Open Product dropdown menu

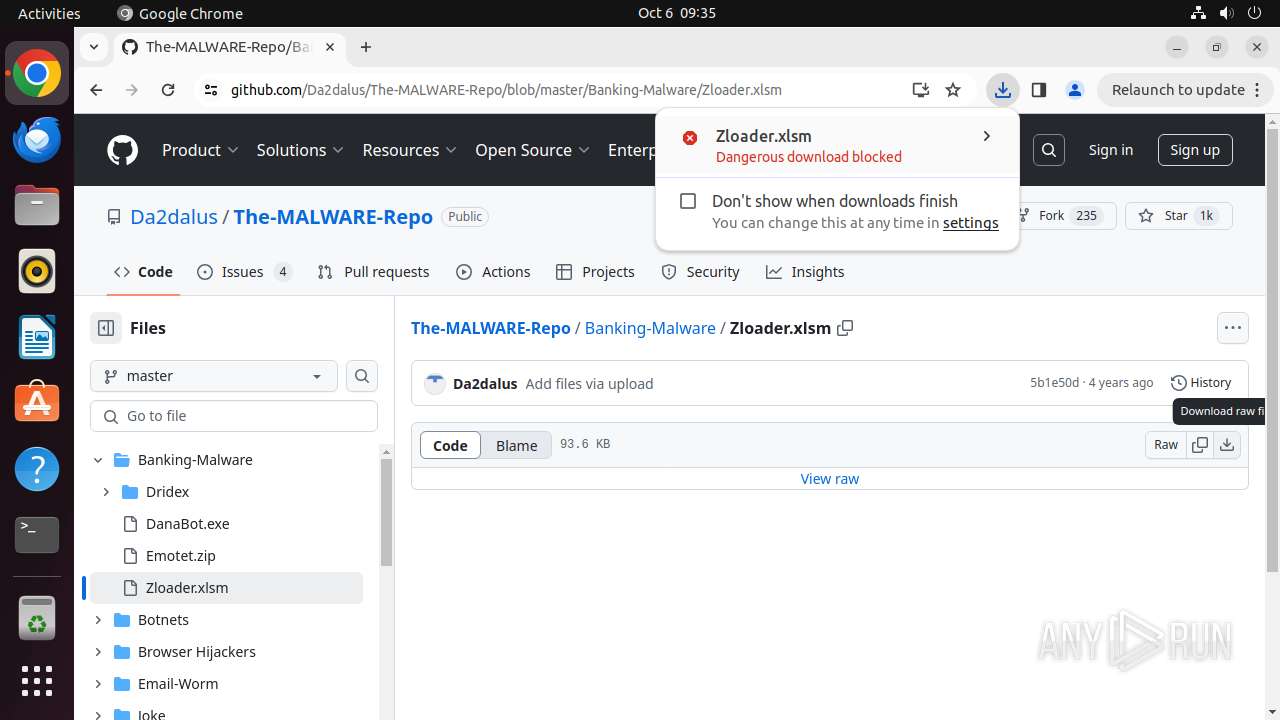pyautogui.click(x=200, y=150)
